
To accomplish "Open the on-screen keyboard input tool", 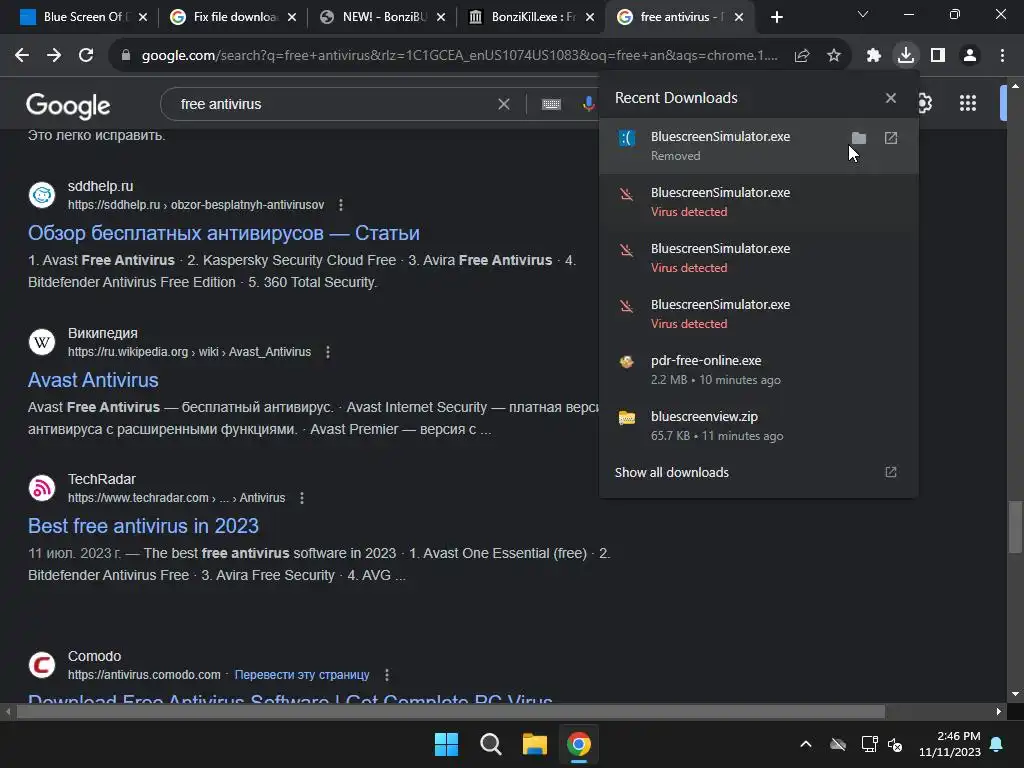I will tap(551, 104).
